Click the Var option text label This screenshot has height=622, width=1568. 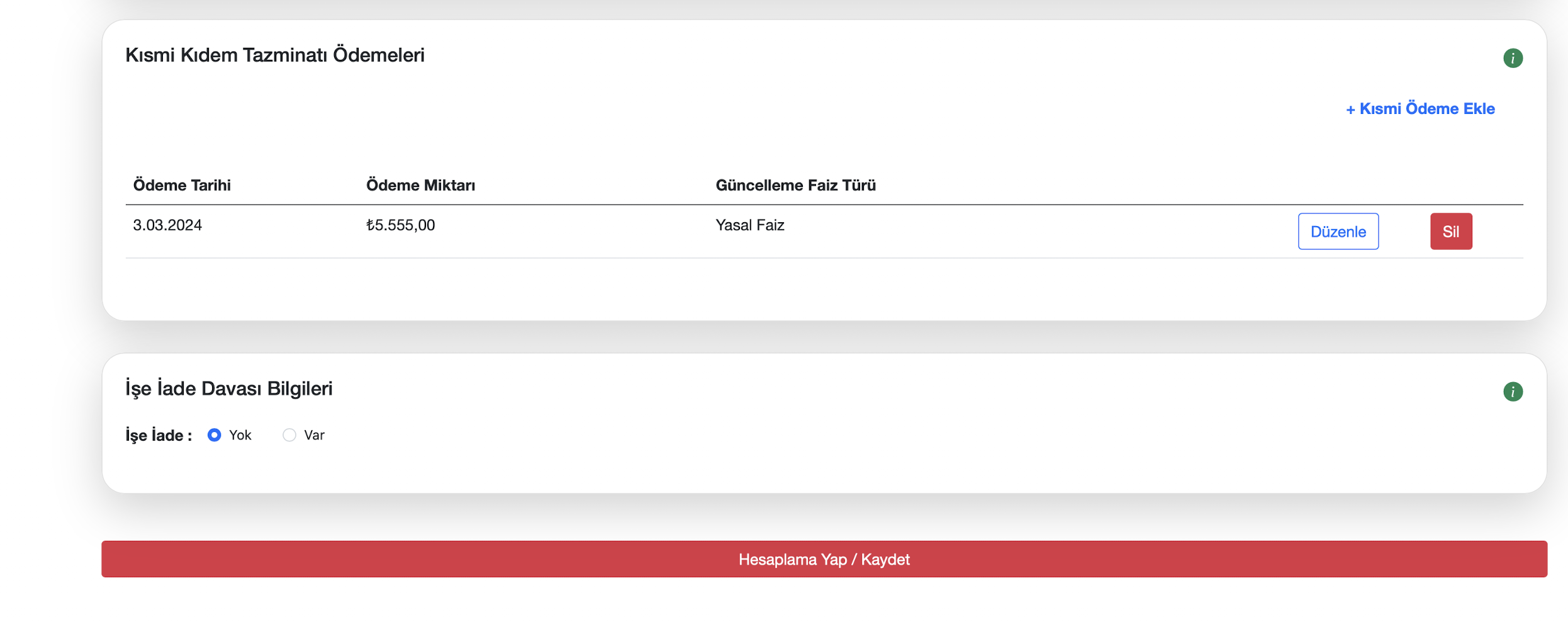click(x=314, y=435)
